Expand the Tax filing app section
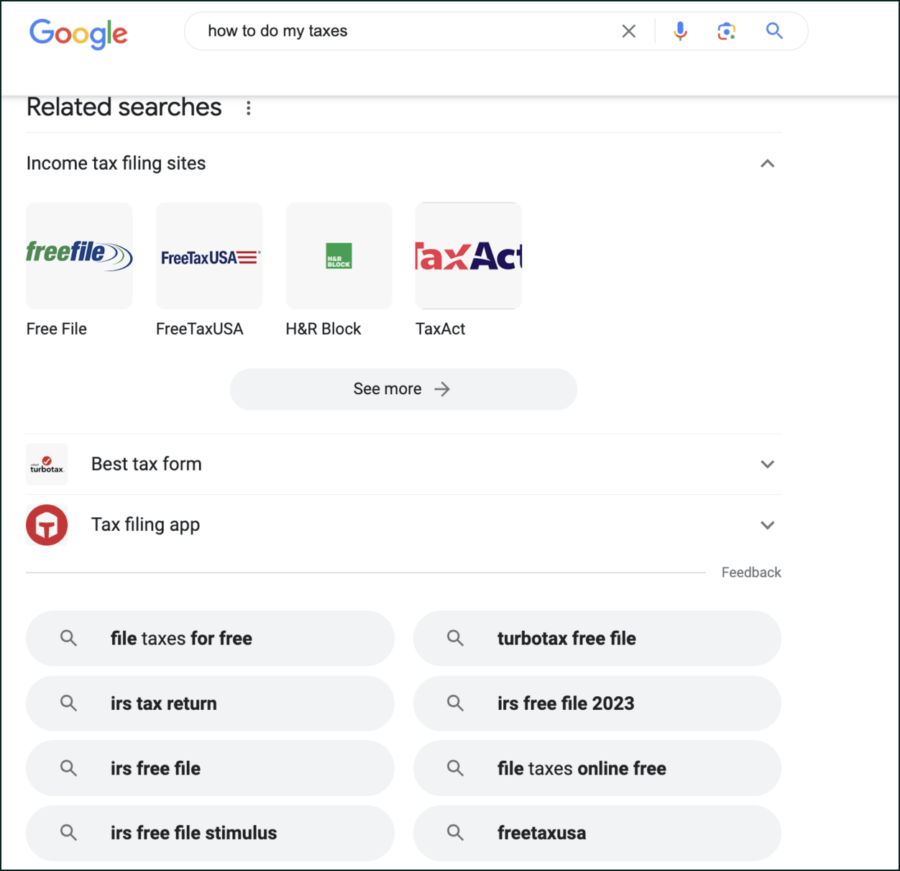Screen dimensions: 900x871 pos(767,524)
